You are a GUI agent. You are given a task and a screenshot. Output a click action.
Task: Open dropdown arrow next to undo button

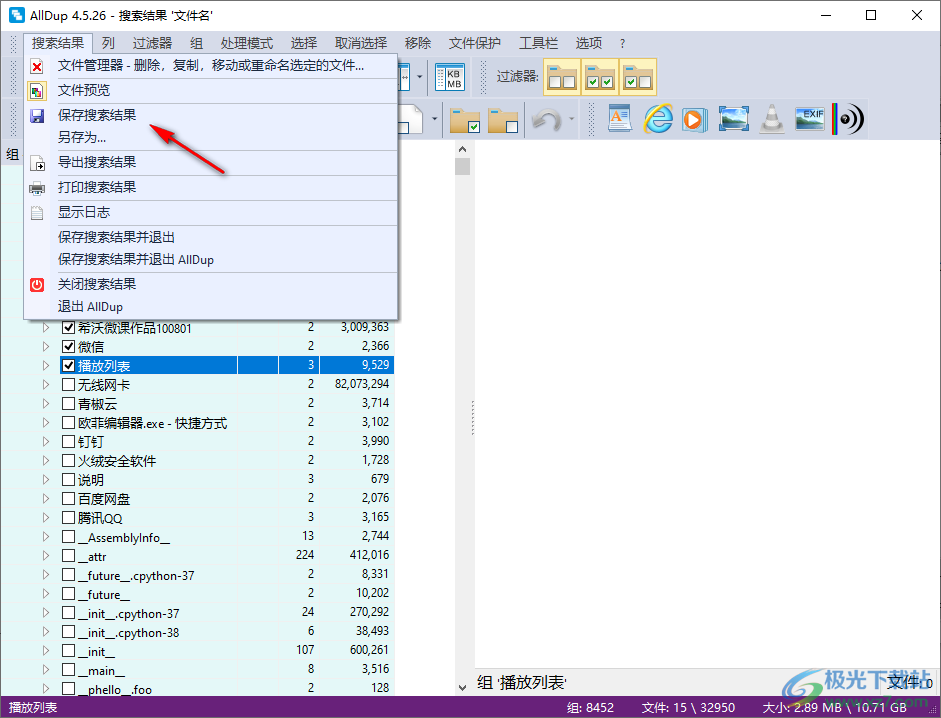(x=571, y=119)
